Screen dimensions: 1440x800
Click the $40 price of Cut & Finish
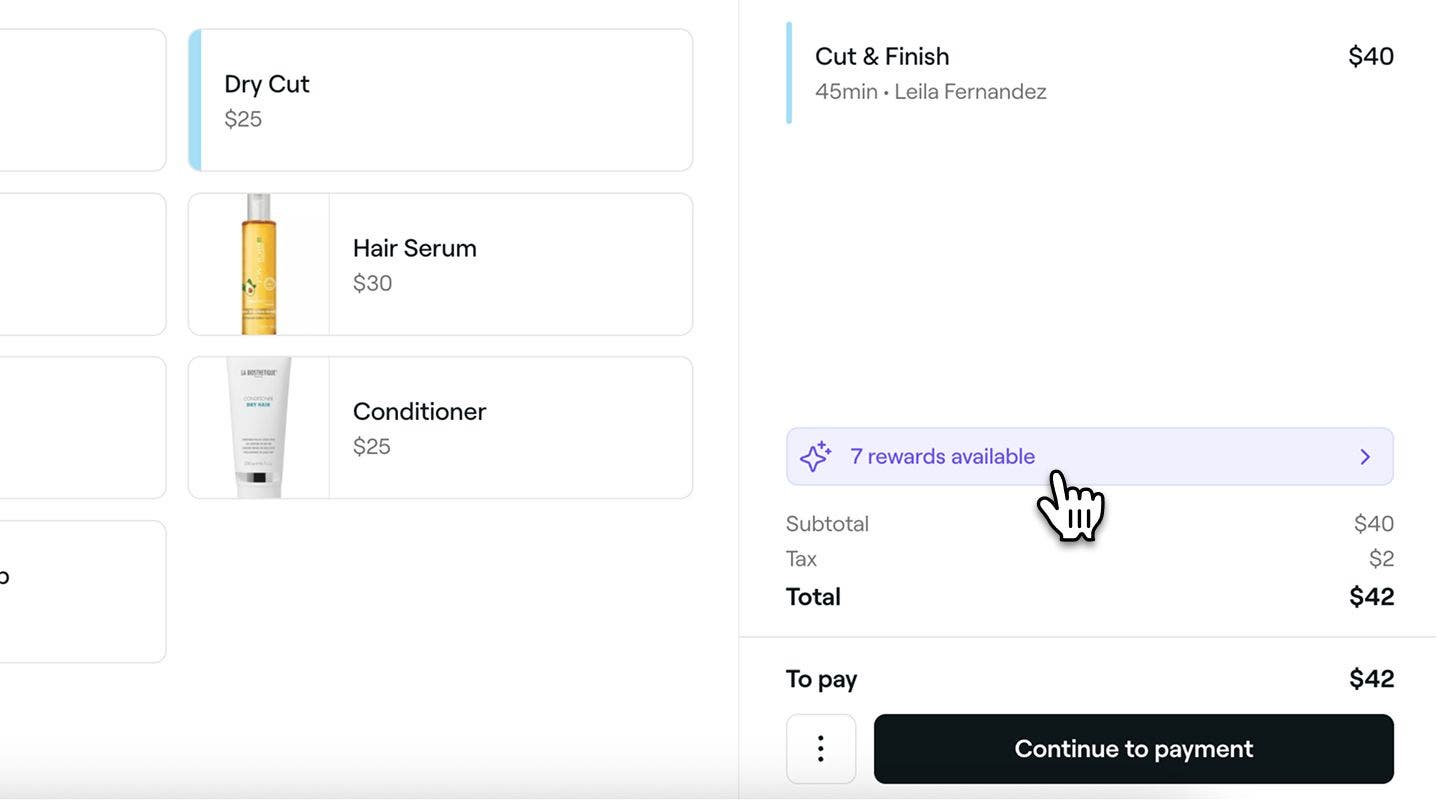click(1371, 56)
